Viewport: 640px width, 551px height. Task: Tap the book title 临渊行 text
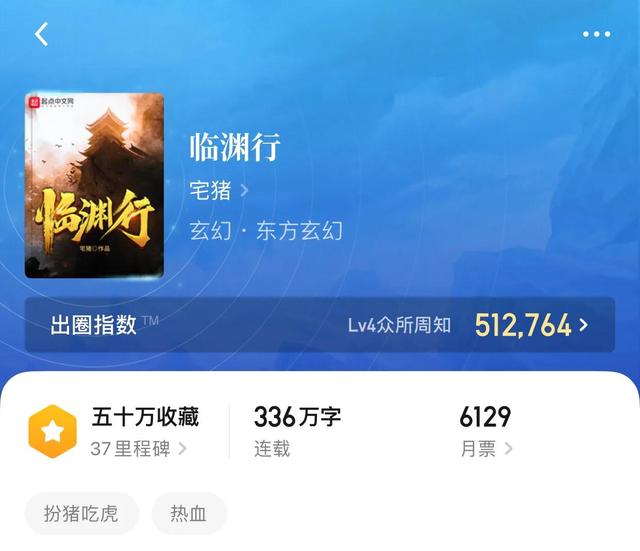[x=235, y=147]
